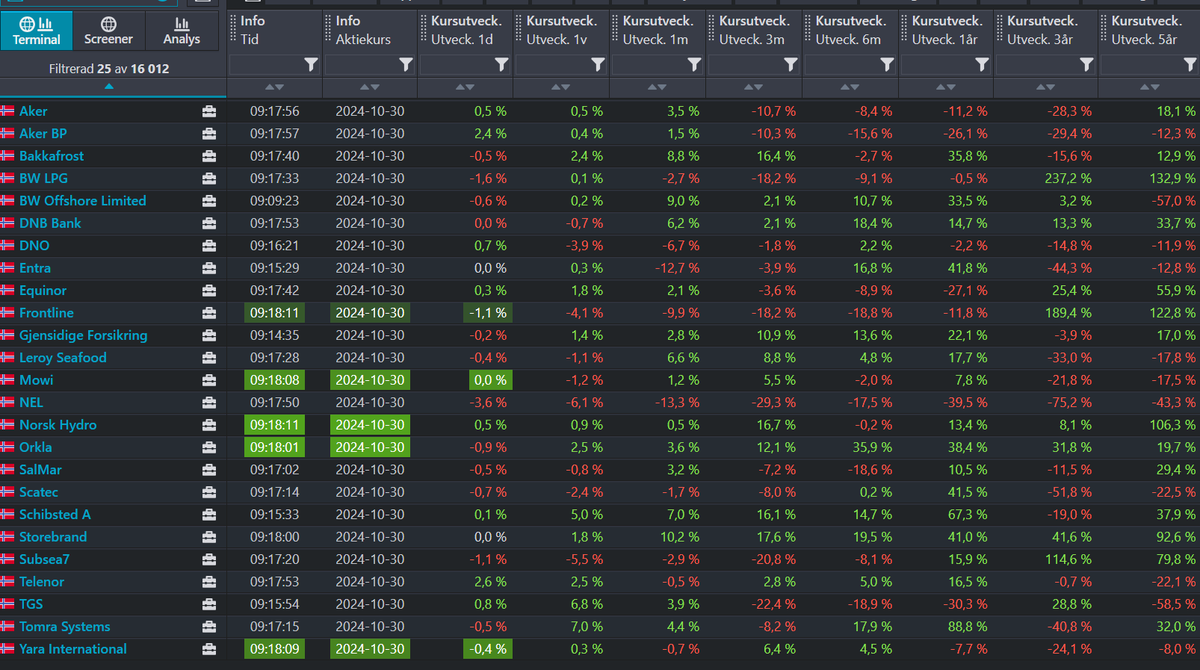This screenshot has height=670, width=1200.
Task: Click the -75,2 % value in the NEL row
Action: tap(1069, 402)
